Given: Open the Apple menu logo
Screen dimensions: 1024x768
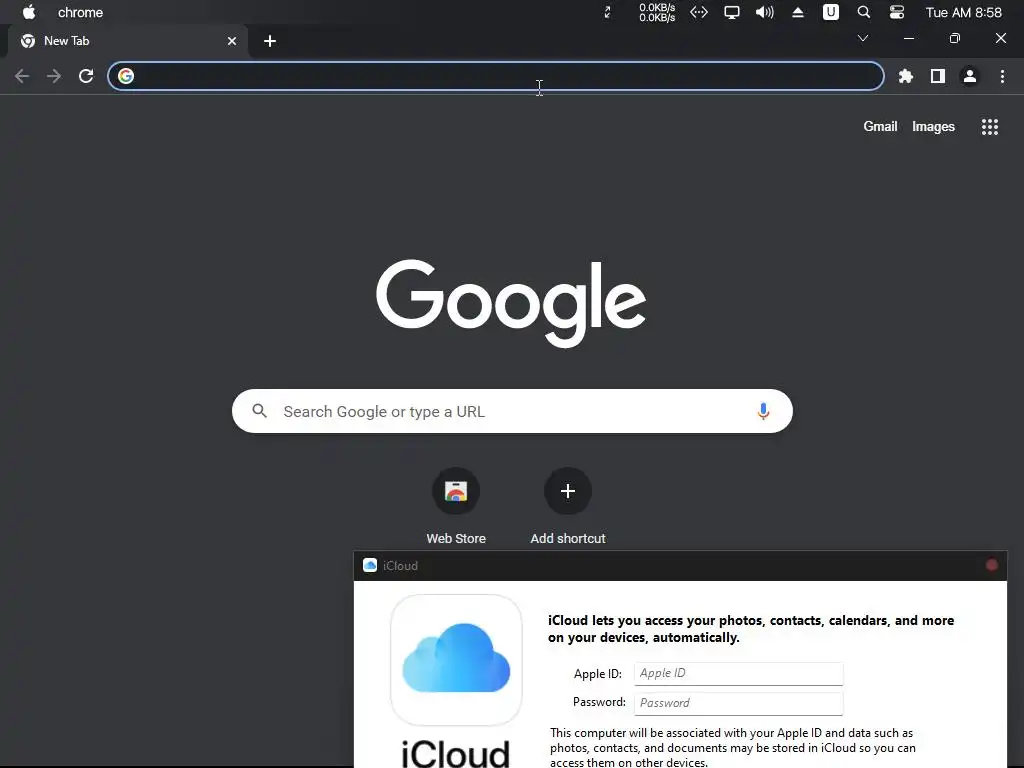Looking at the screenshot, I should (29, 12).
